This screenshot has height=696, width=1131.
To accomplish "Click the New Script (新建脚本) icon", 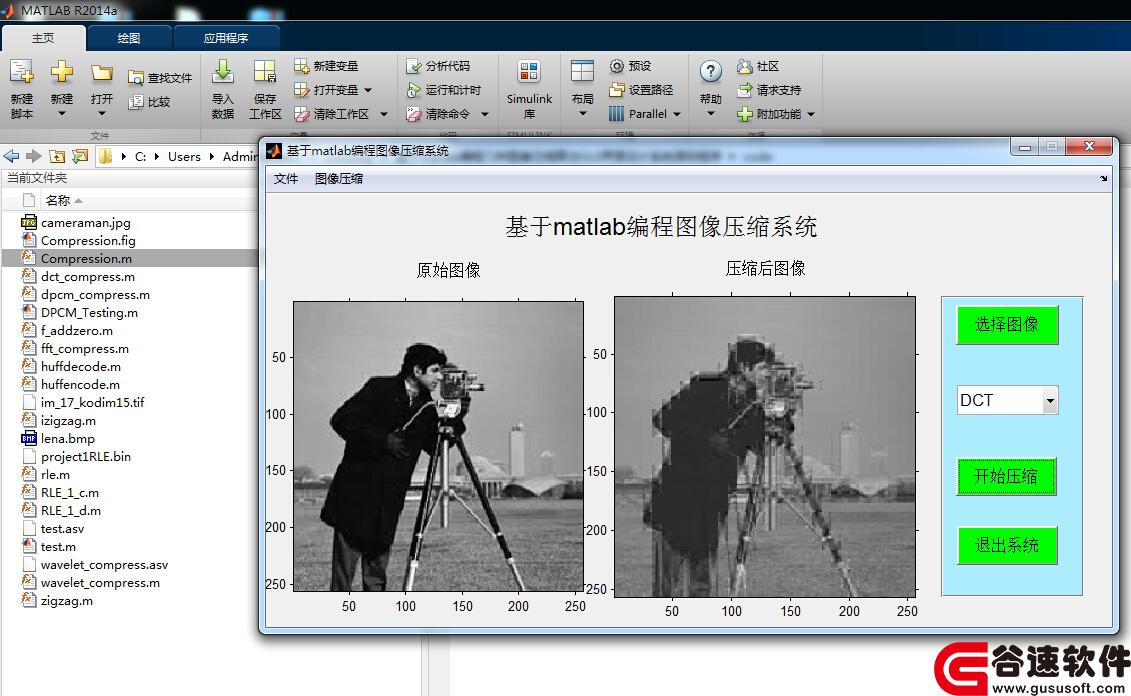I will (22, 72).
